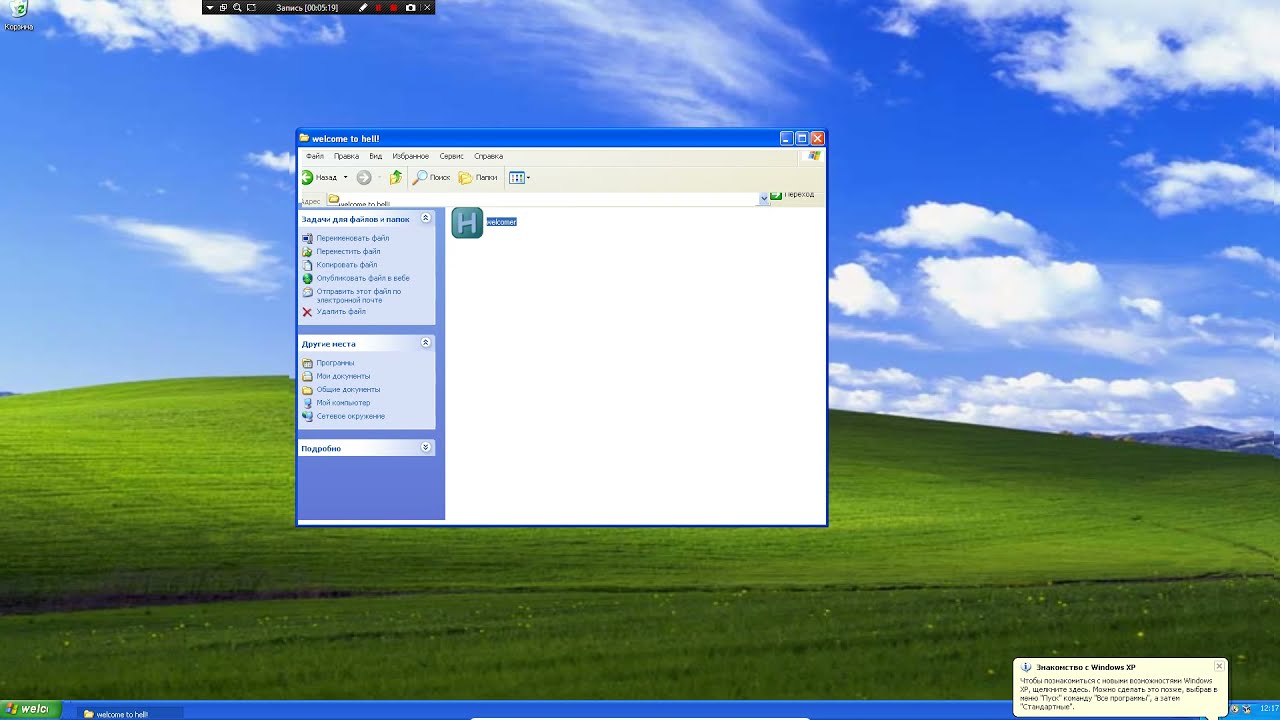This screenshot has width=1280, height=720.
Task: Open the Справка menu
Action: pos(488,156)
